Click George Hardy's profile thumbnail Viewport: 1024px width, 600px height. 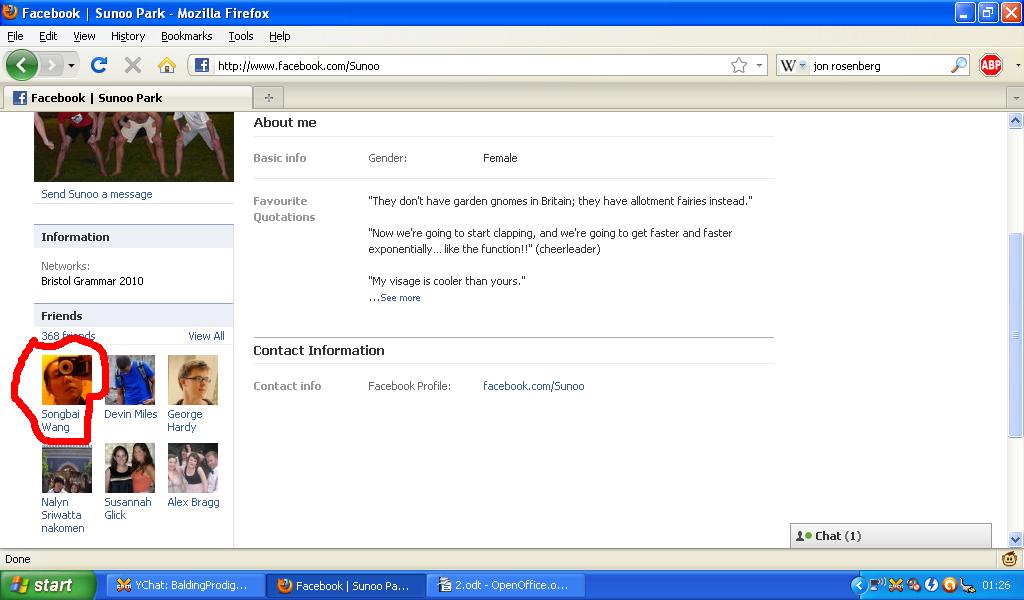point(193,380)
